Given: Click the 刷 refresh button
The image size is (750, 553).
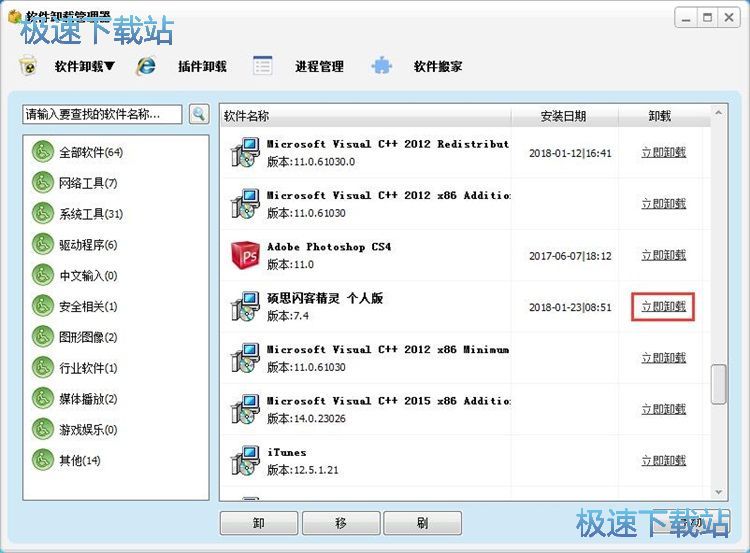Looking at the screenshot, I should click(422, 523).
